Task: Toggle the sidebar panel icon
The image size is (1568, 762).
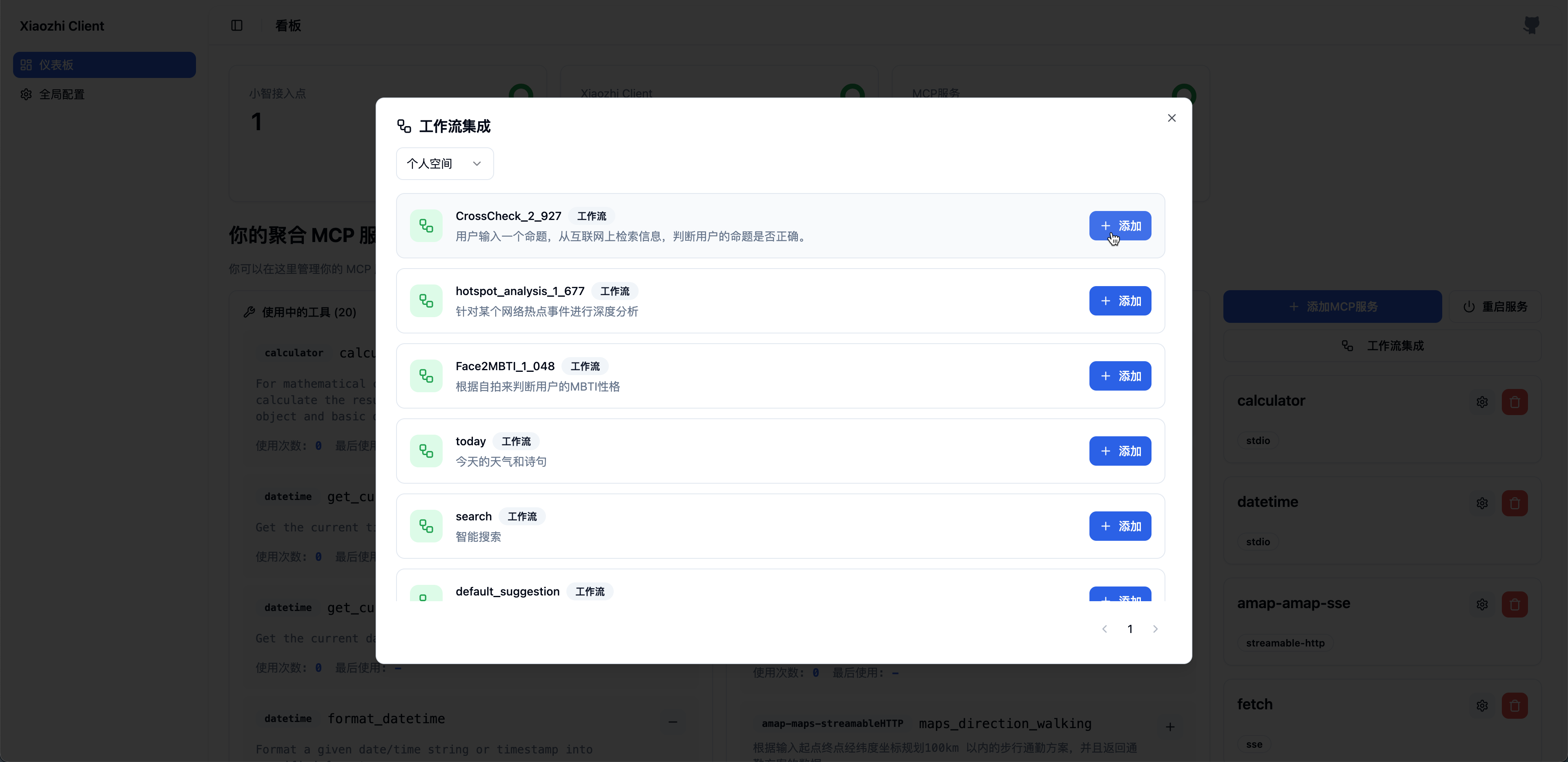Action: tap(237, 26)
